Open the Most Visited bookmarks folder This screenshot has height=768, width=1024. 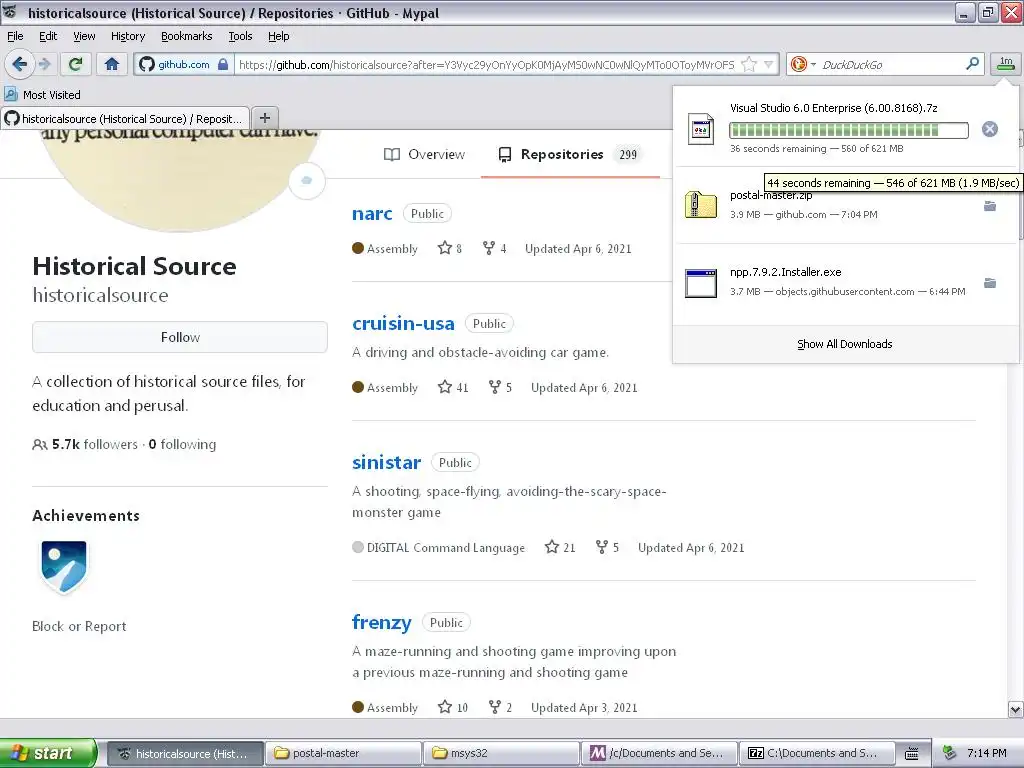42,95
